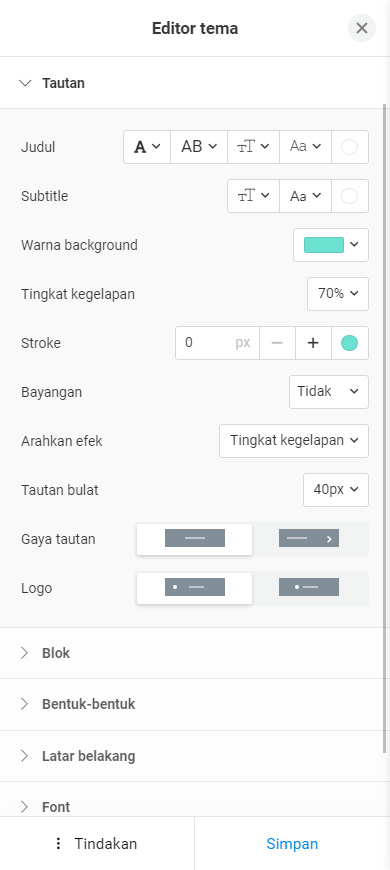Open text size option in Judul row
This screenshot has height=870, width=390.
(254, 147)
